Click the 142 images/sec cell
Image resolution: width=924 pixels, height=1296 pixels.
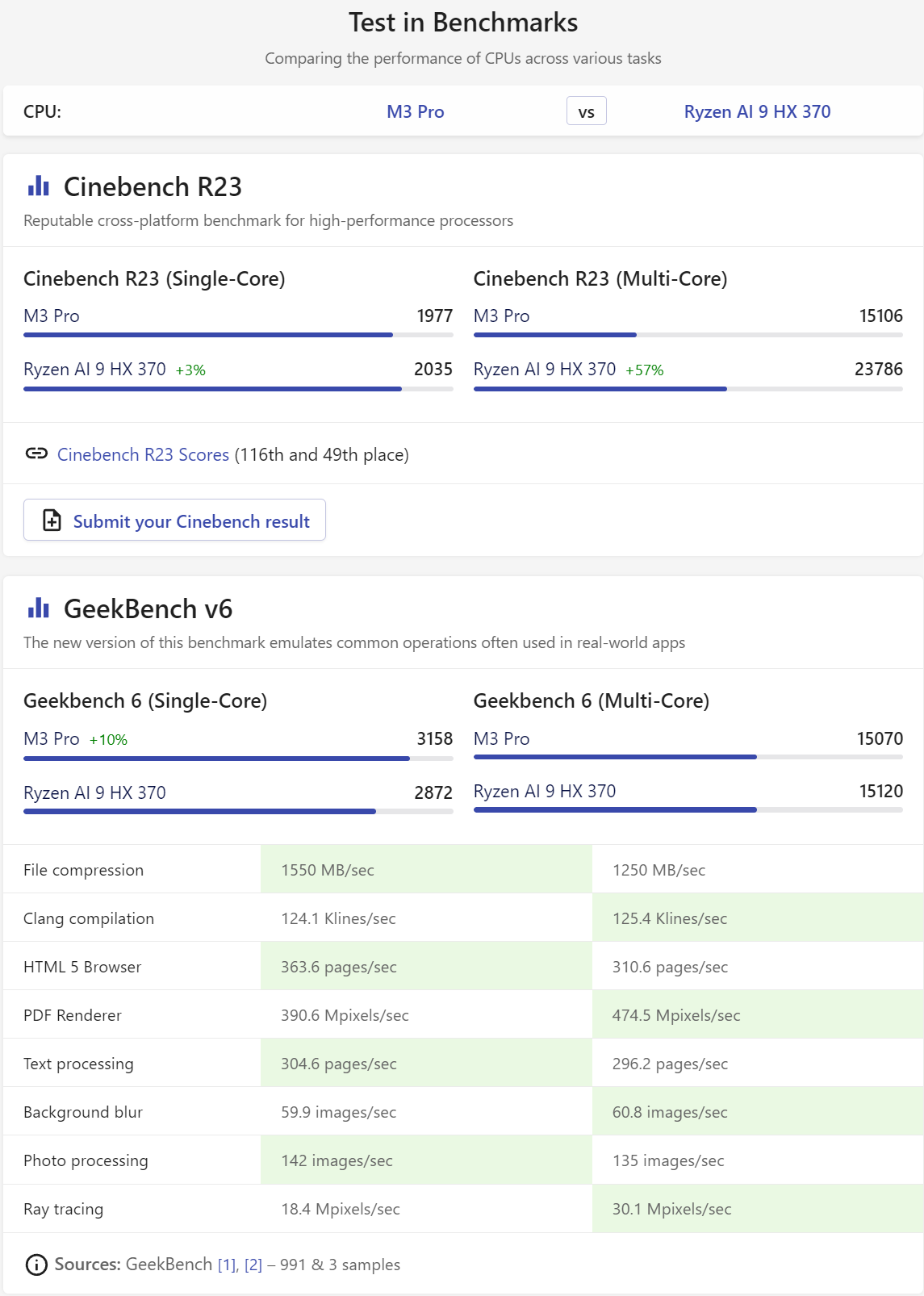(426, 1160)
